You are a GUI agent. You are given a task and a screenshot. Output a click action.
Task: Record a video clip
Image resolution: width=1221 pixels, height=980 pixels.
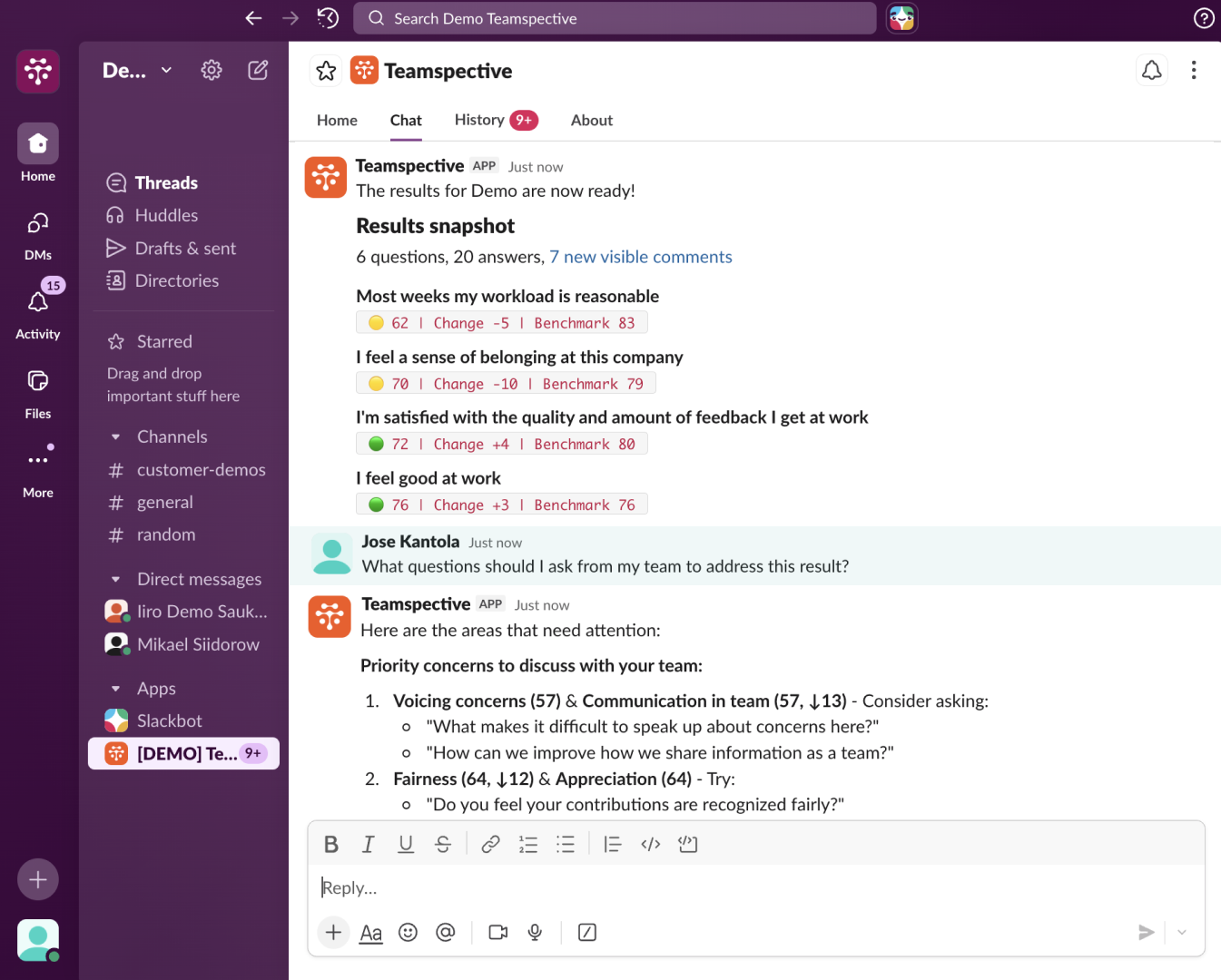tap(498, 932)
